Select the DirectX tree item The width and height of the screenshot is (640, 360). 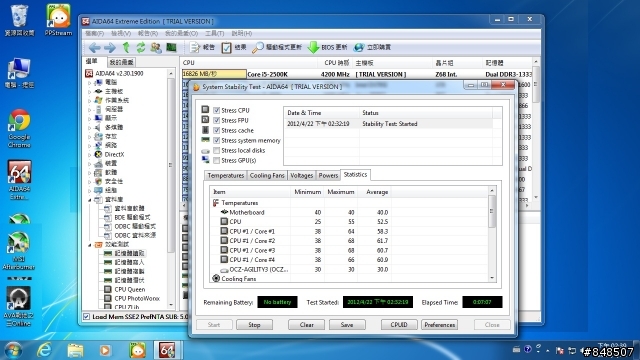pyautogui.click(x=114, y=154)
